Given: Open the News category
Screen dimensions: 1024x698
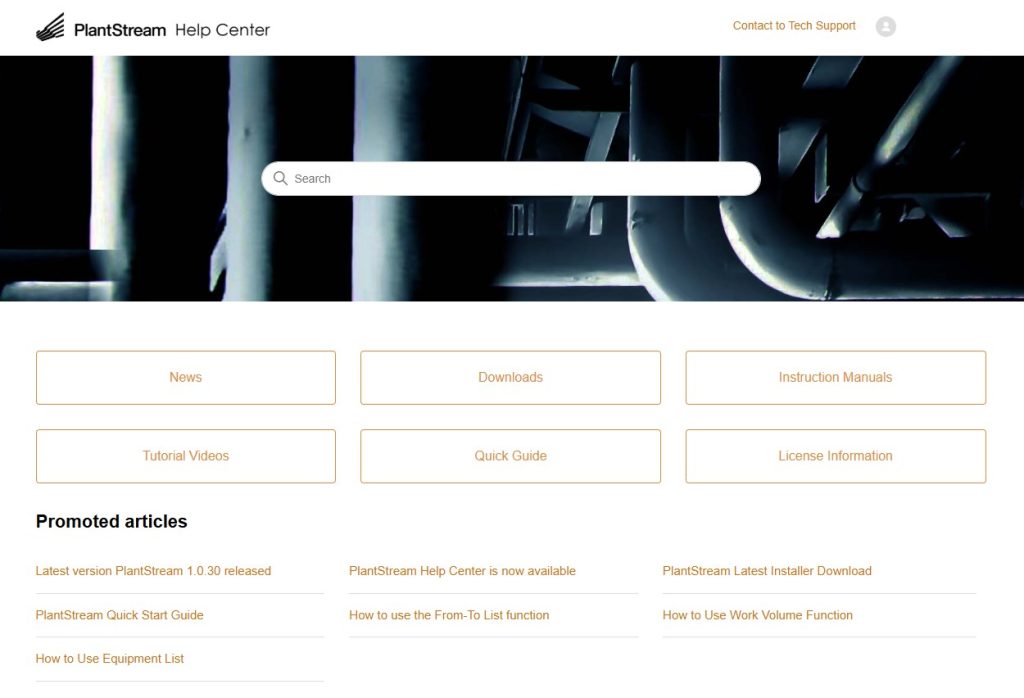Looking at the screenshot, I should 186,377.
